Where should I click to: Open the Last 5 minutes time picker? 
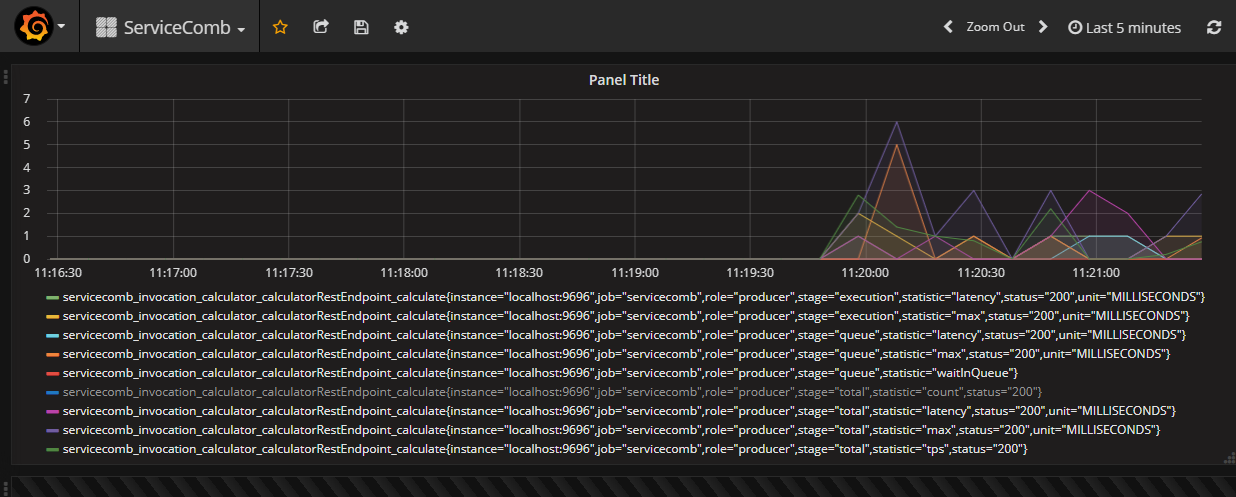(1124, 28)
